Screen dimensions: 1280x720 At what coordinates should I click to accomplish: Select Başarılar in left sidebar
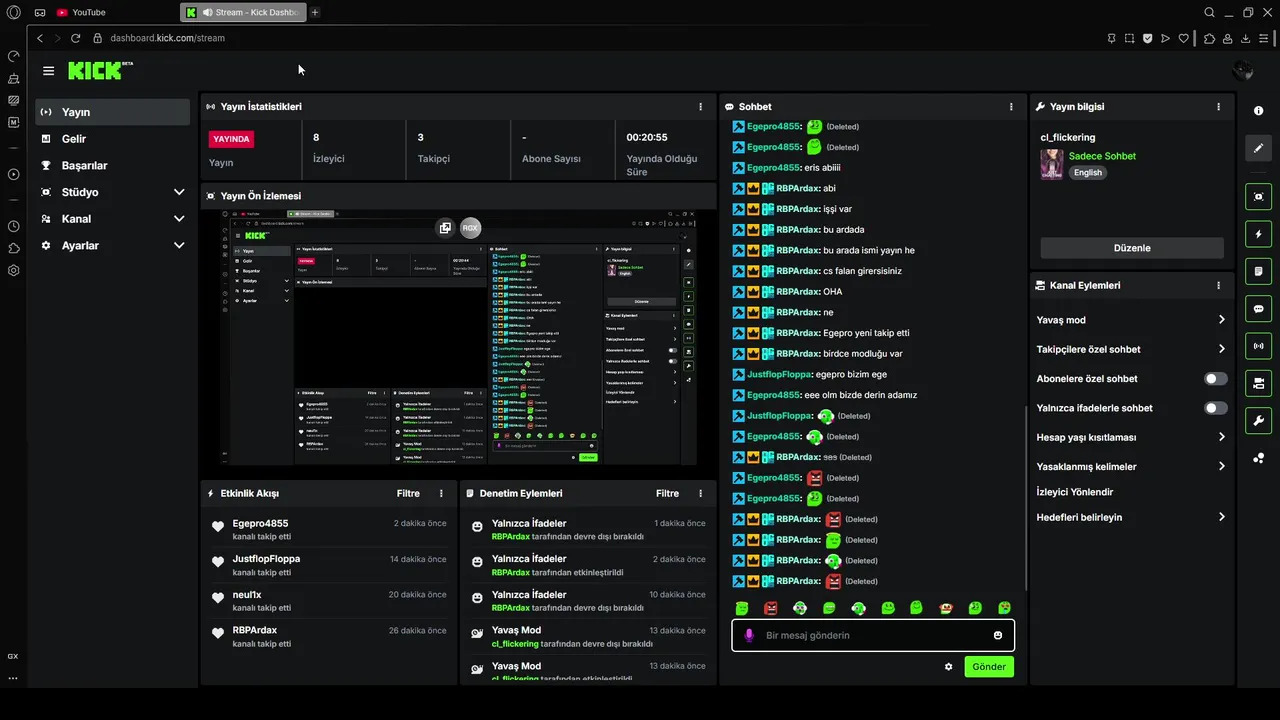coord(112,165)
